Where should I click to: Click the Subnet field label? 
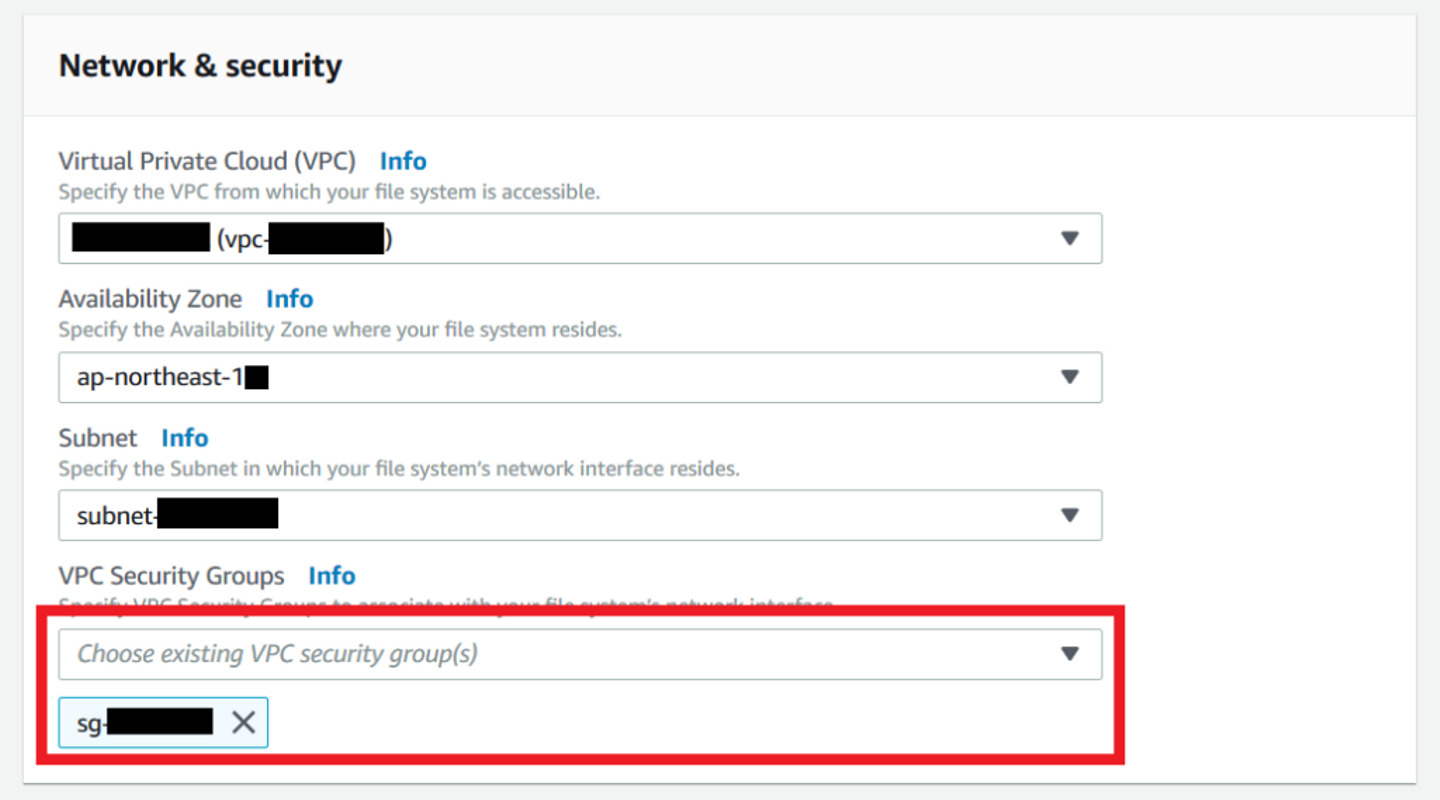(98, 438)
